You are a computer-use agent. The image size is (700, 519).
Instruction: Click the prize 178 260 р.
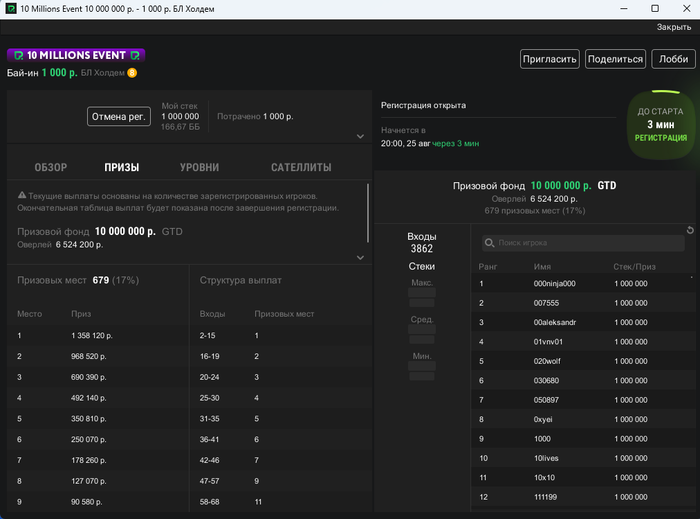tap(88, 460)
